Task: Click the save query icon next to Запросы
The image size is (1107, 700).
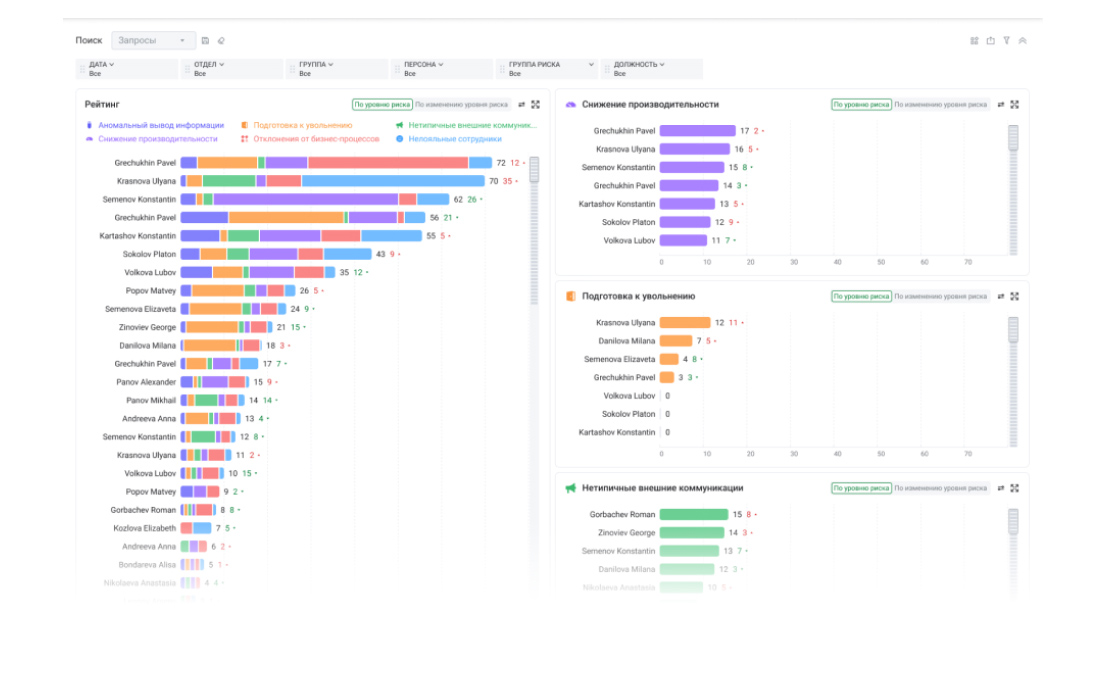Action: tap(205, 41)
